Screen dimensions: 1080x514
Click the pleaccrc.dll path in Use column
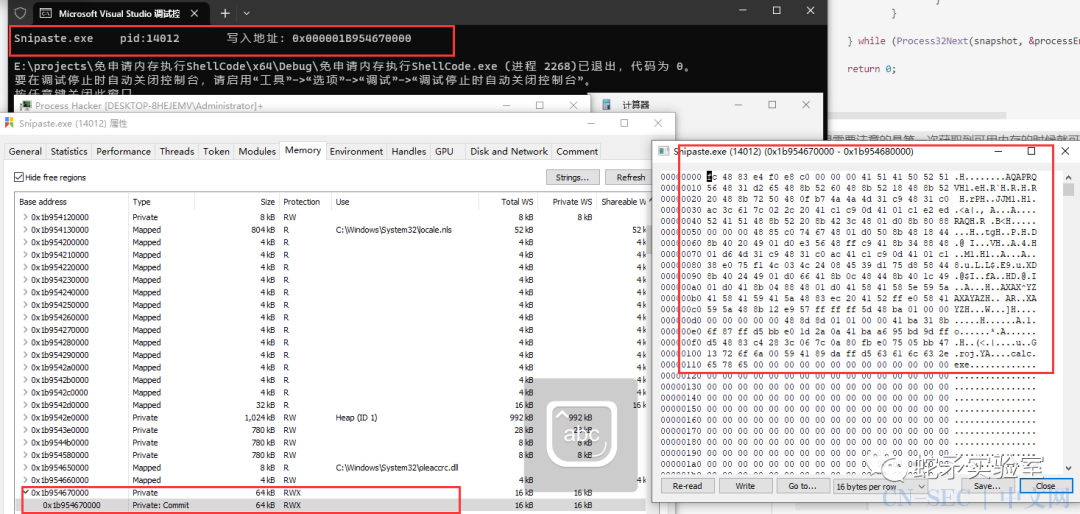397,467
